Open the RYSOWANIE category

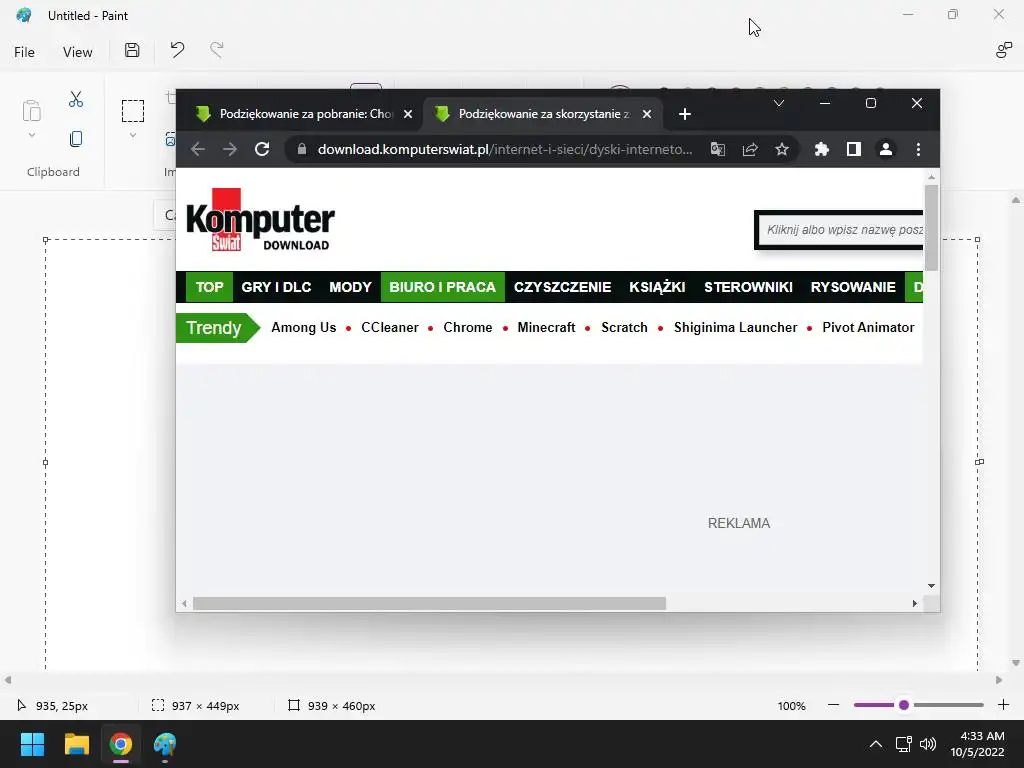(853, 287)
